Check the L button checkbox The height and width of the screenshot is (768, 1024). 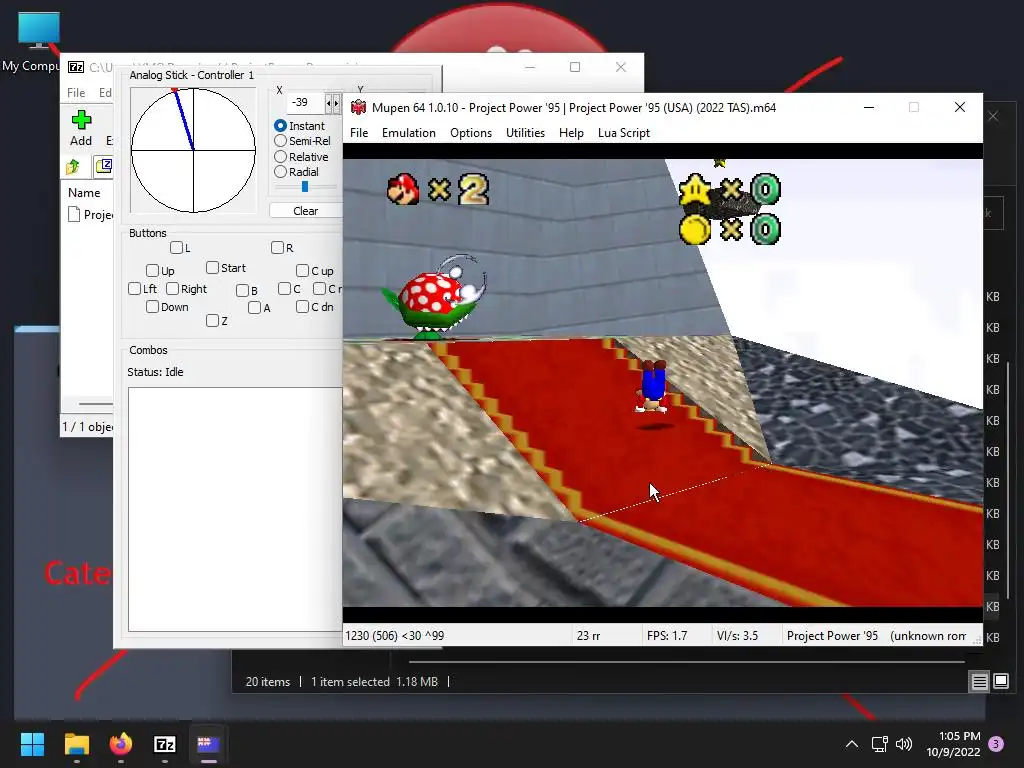point(176,248)
